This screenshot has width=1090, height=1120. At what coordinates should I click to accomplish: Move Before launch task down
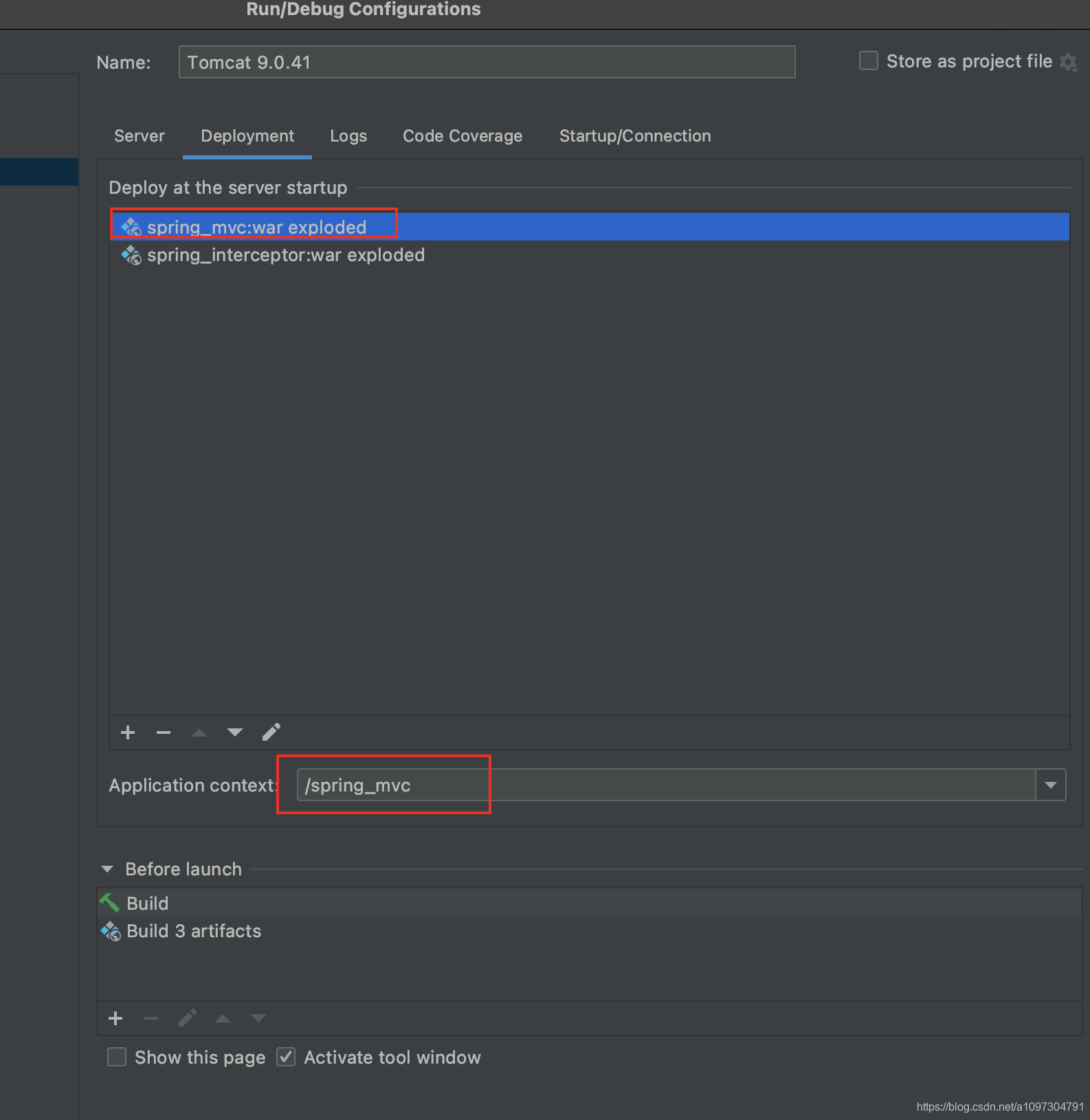click(258, 1018)
